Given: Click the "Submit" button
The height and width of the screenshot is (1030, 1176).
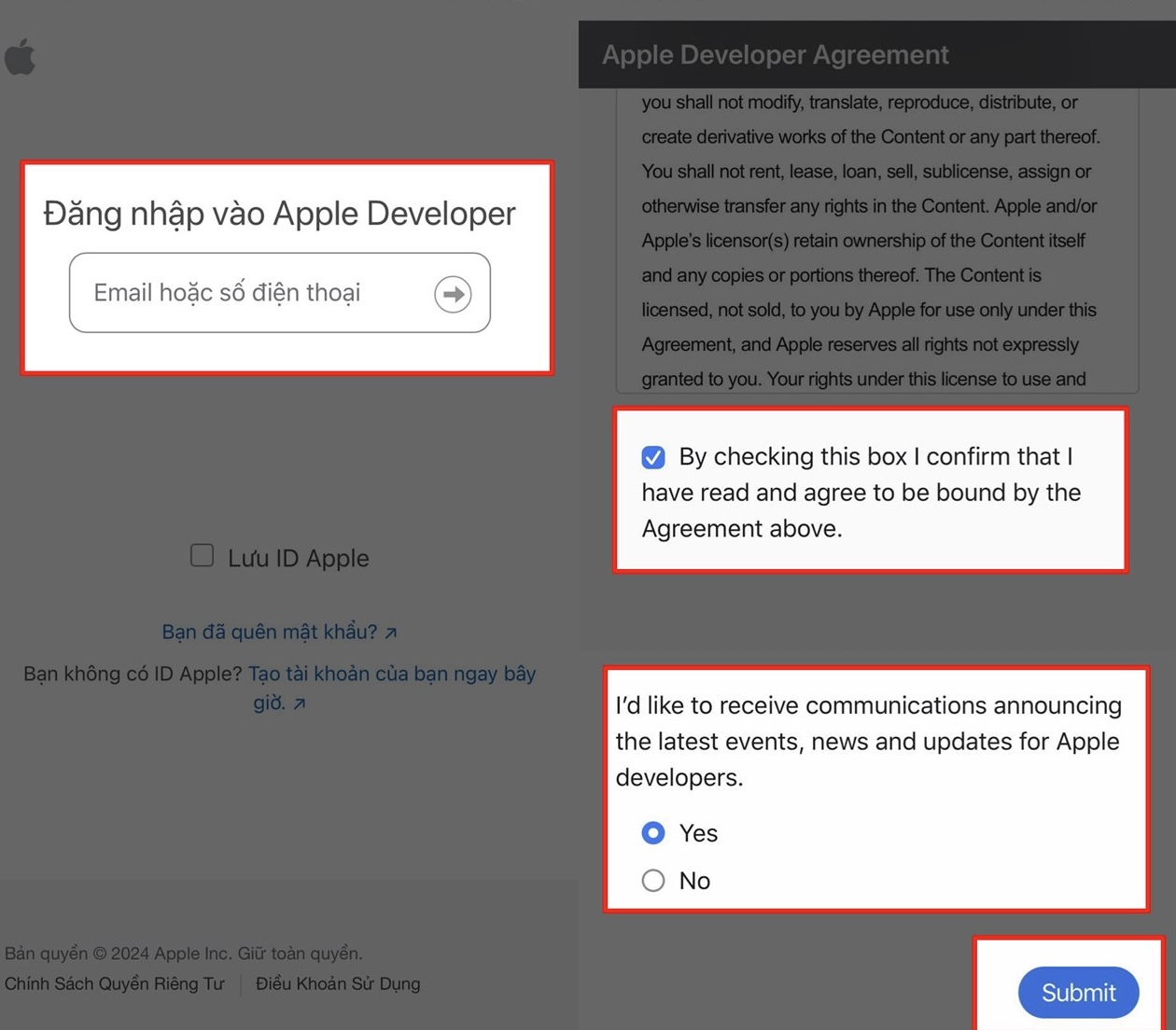Looking at the screenshot, I should click(1078, 993).
